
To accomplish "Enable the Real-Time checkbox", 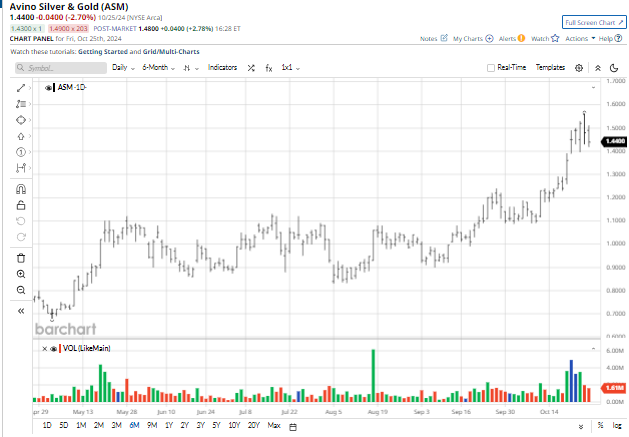I will (491, 68).
